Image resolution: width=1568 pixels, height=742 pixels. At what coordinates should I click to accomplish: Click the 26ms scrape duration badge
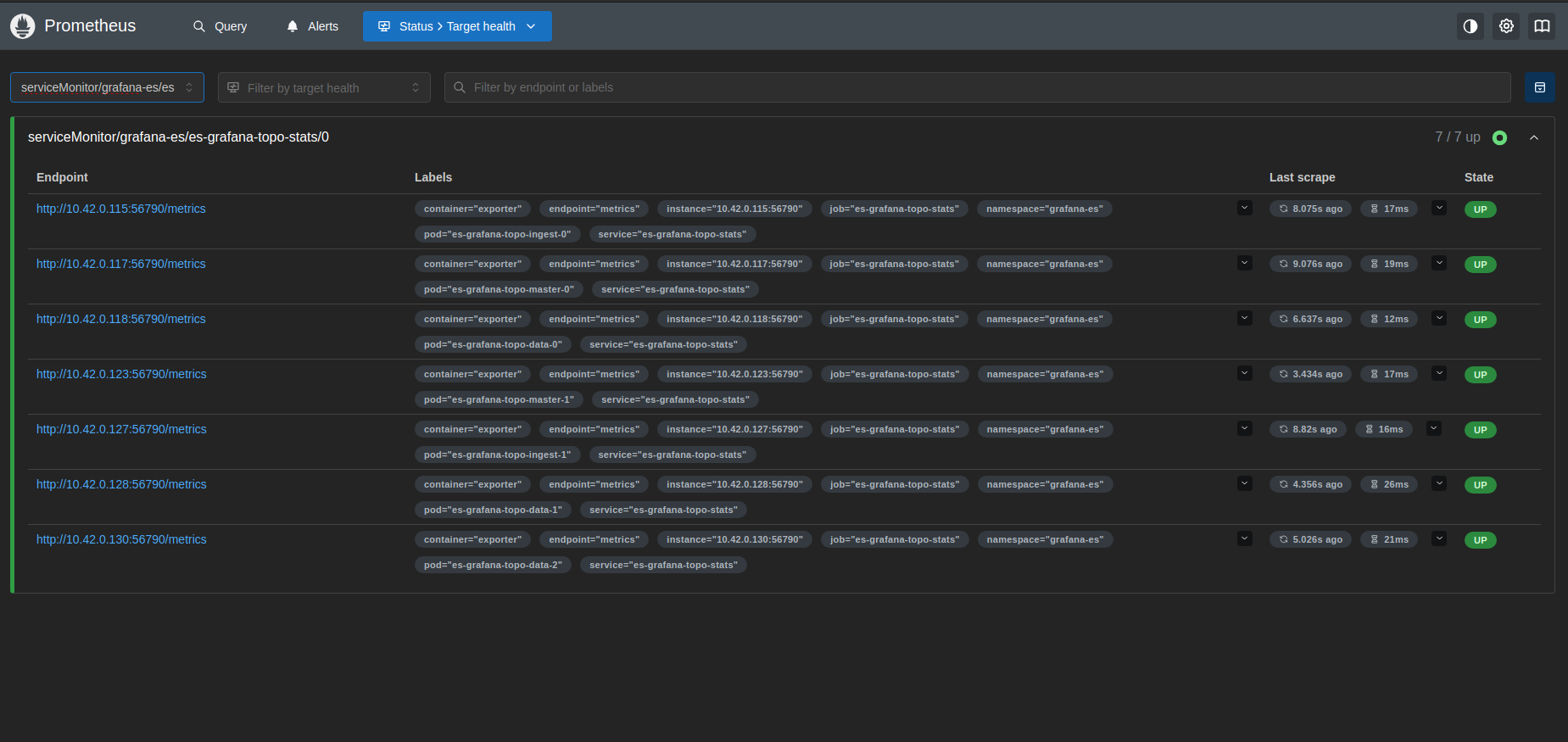pyautogui.click(x=1389, y=484)
